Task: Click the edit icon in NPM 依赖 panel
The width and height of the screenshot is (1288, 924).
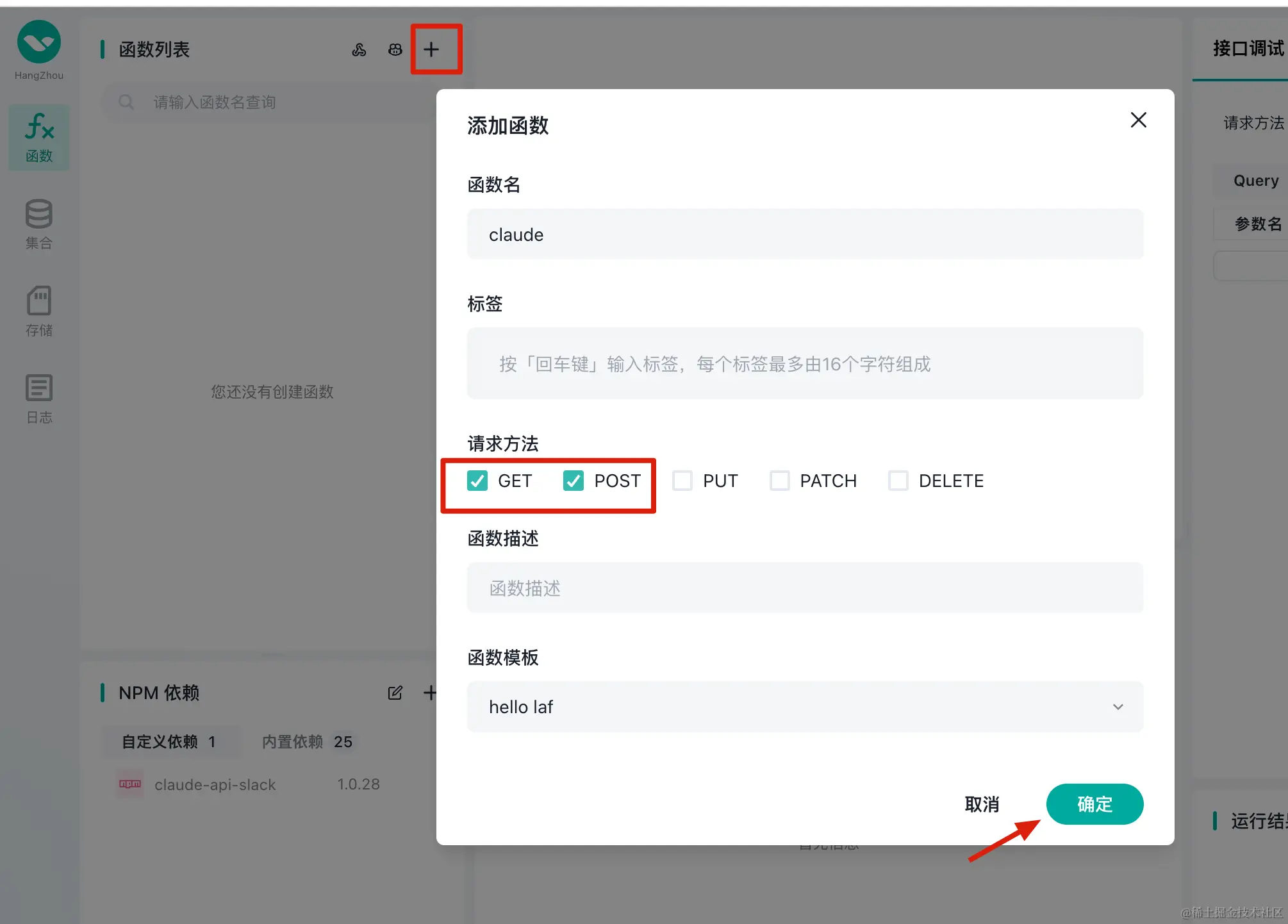Action: [x=395, y=693]
